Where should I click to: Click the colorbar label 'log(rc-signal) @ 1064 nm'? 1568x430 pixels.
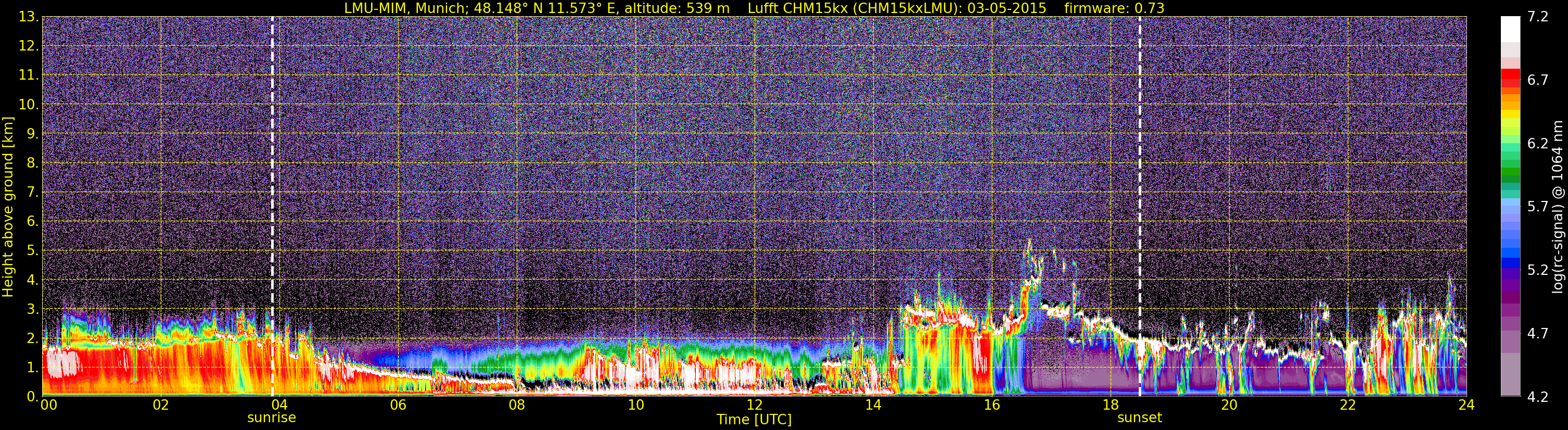[1557, 207]
